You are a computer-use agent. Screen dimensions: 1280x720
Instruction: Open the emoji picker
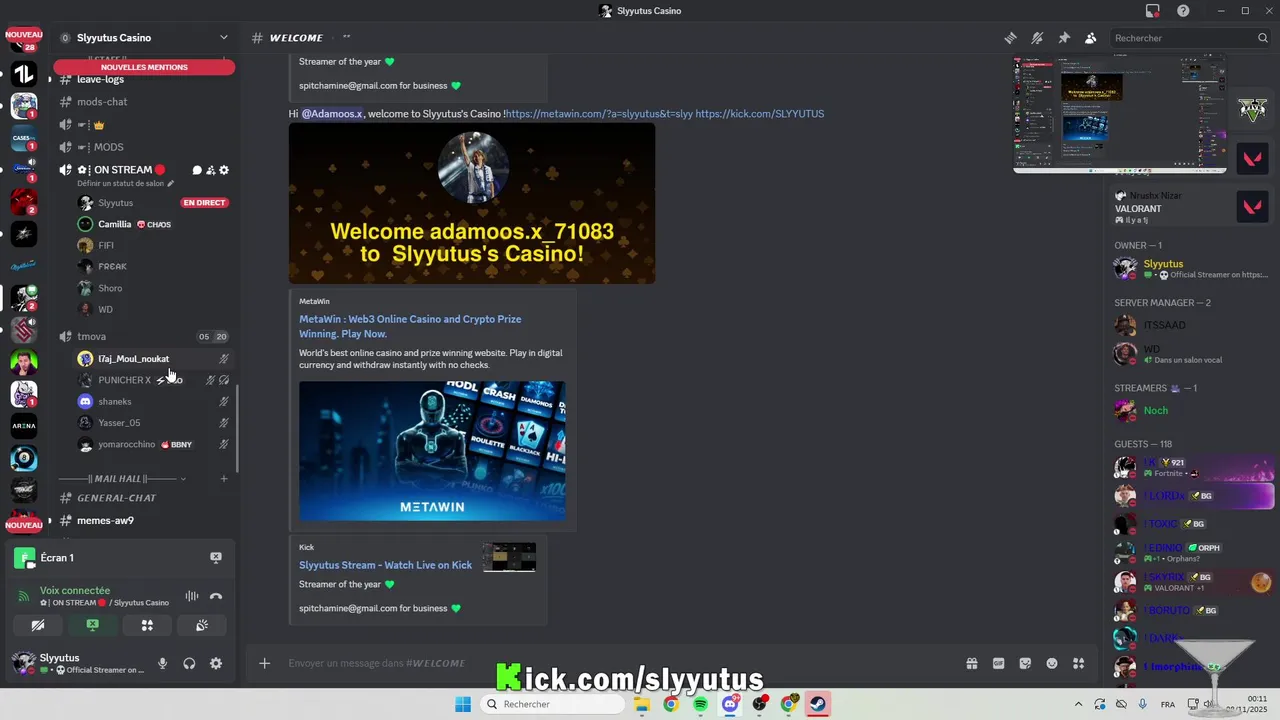pos(1052,663)
